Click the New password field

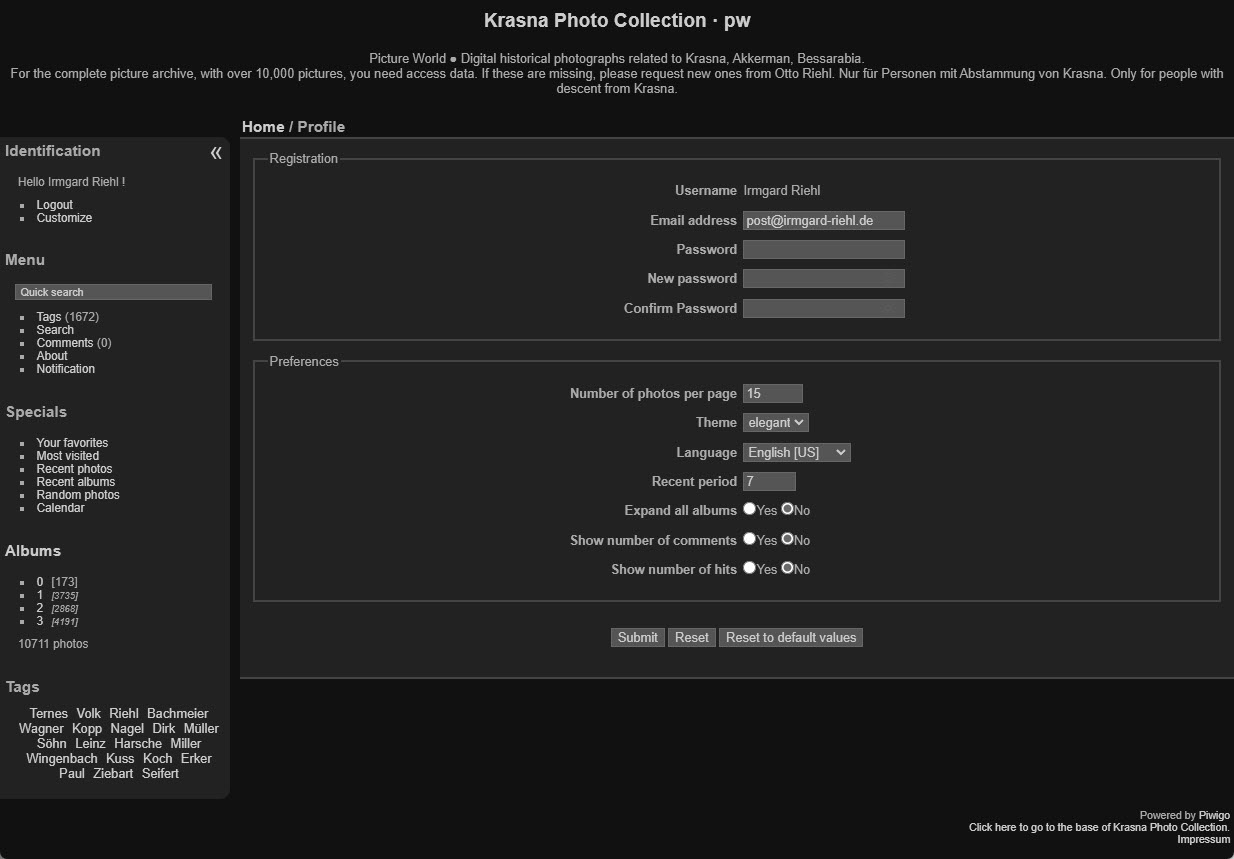[x=824, y=279]
